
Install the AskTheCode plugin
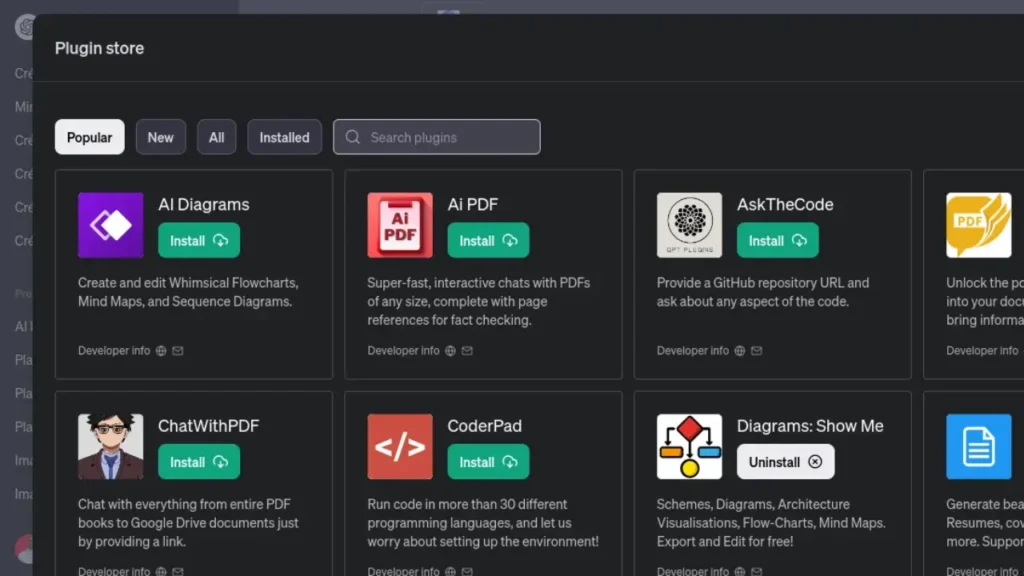click(777, 240)
